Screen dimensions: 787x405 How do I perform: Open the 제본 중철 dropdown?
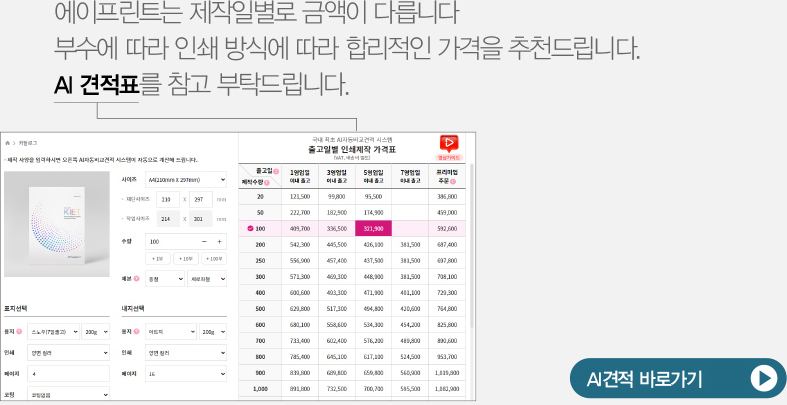(x=165, y=279)
